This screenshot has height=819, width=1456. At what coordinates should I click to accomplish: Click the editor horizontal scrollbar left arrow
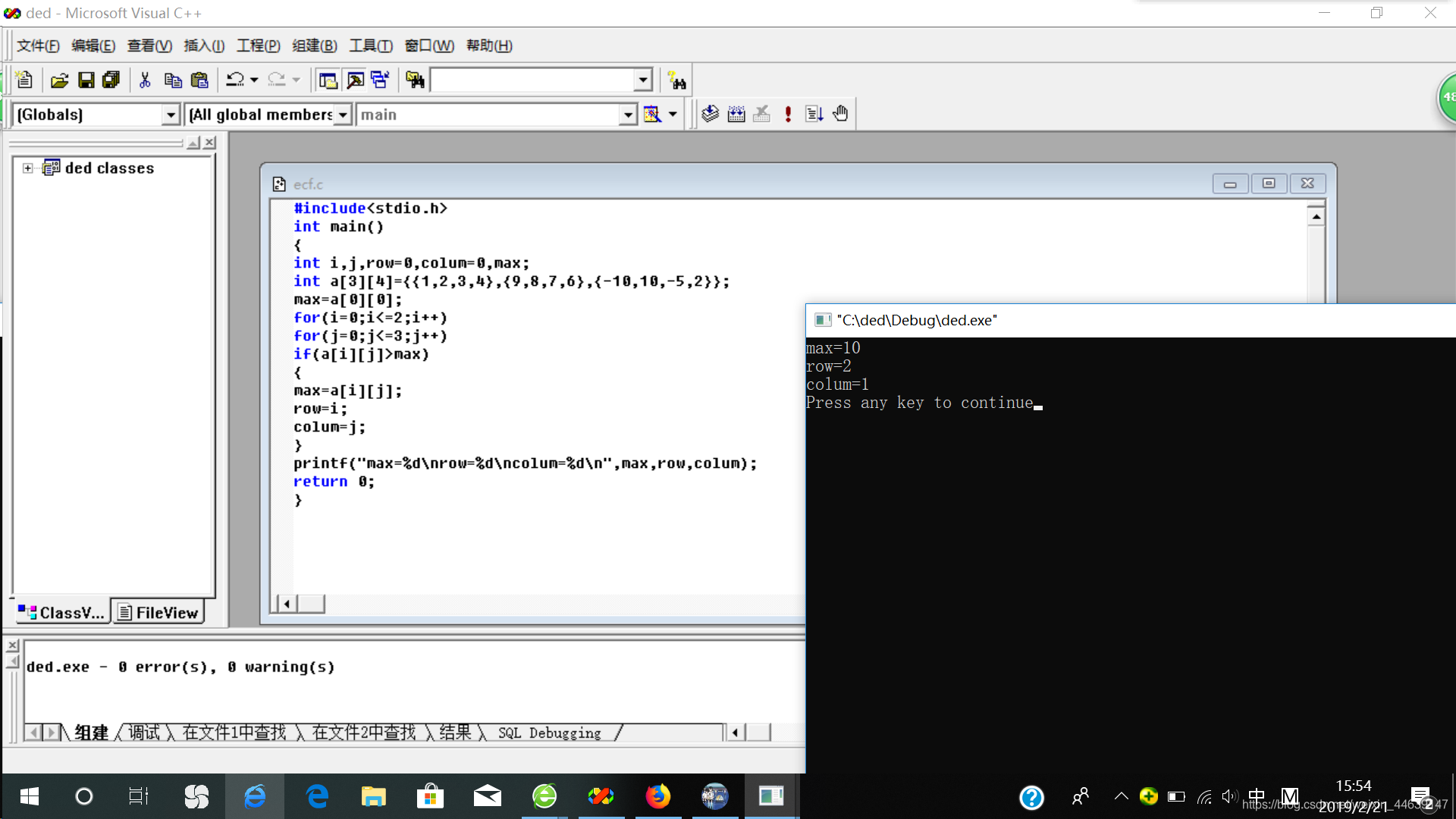(x=286, y=604)
